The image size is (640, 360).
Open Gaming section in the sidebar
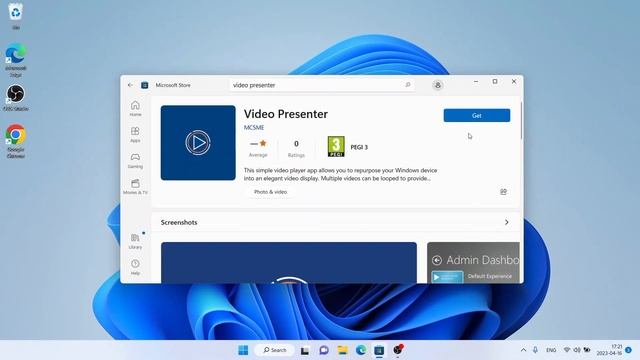point(135,160)
